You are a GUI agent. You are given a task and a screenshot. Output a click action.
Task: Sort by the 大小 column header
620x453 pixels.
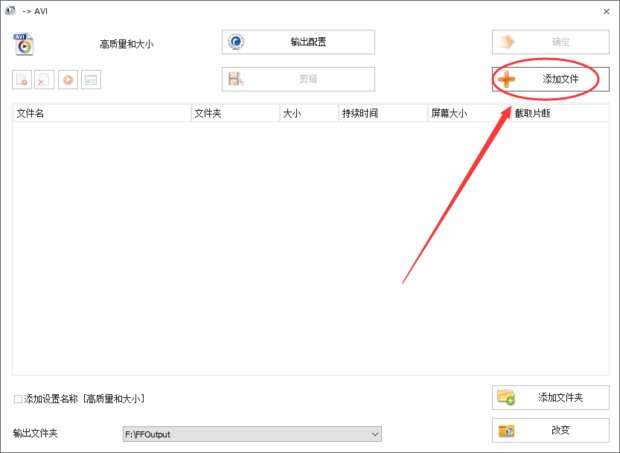click(x=309, y=113)
